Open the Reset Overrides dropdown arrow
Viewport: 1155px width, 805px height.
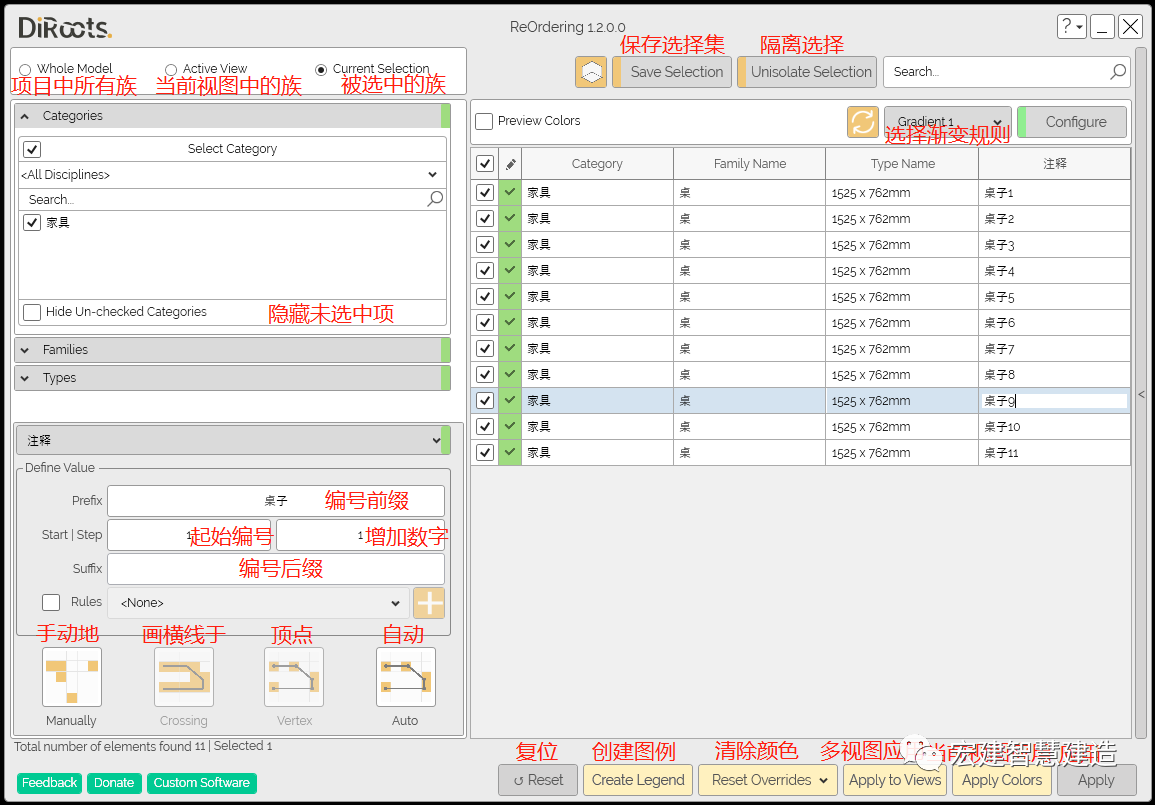coord(824,781)
